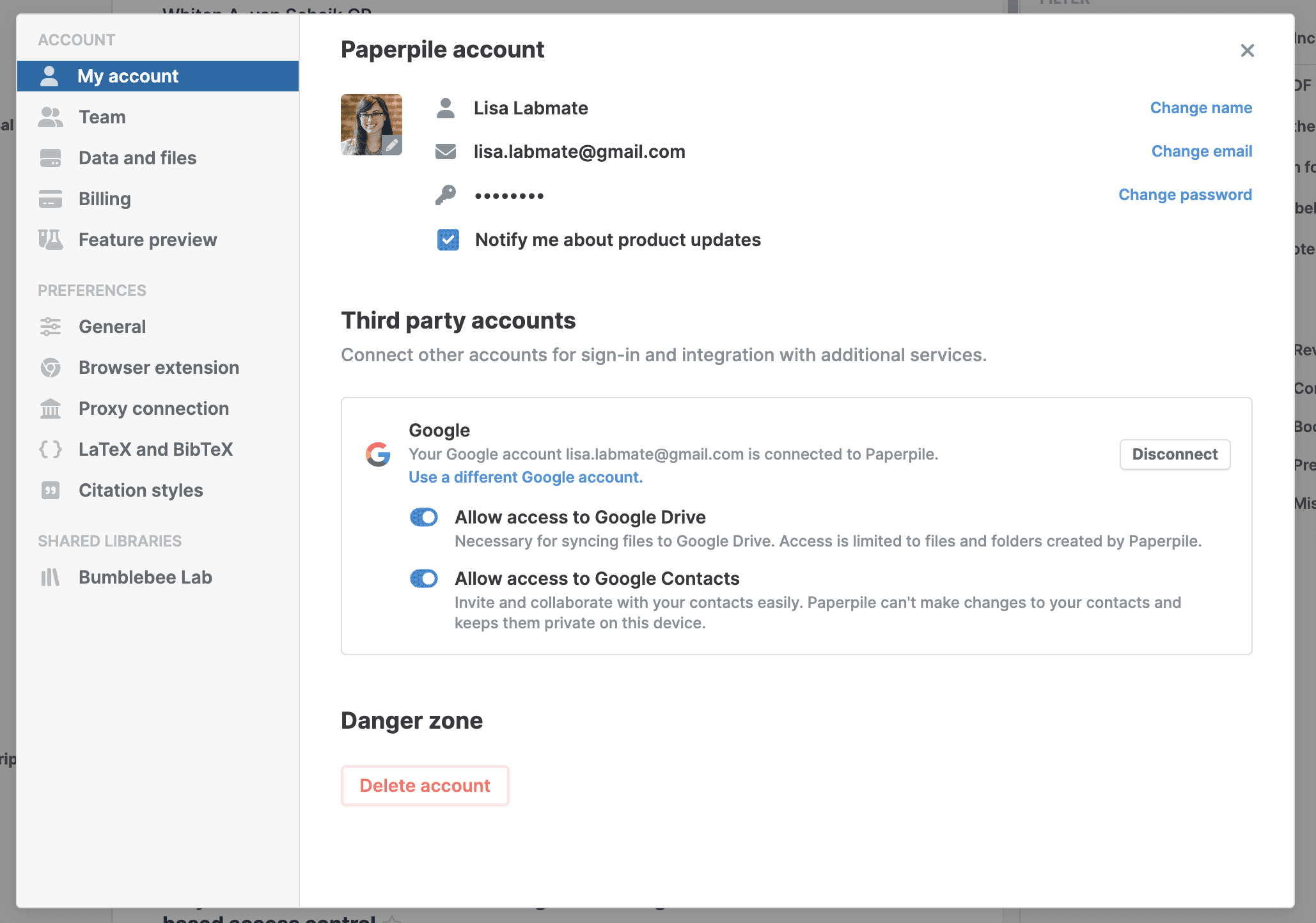The height and width of the screenshot is (923, 1316).
Task: Click the Paperpile account heading
Action: [x=443, y=49]
